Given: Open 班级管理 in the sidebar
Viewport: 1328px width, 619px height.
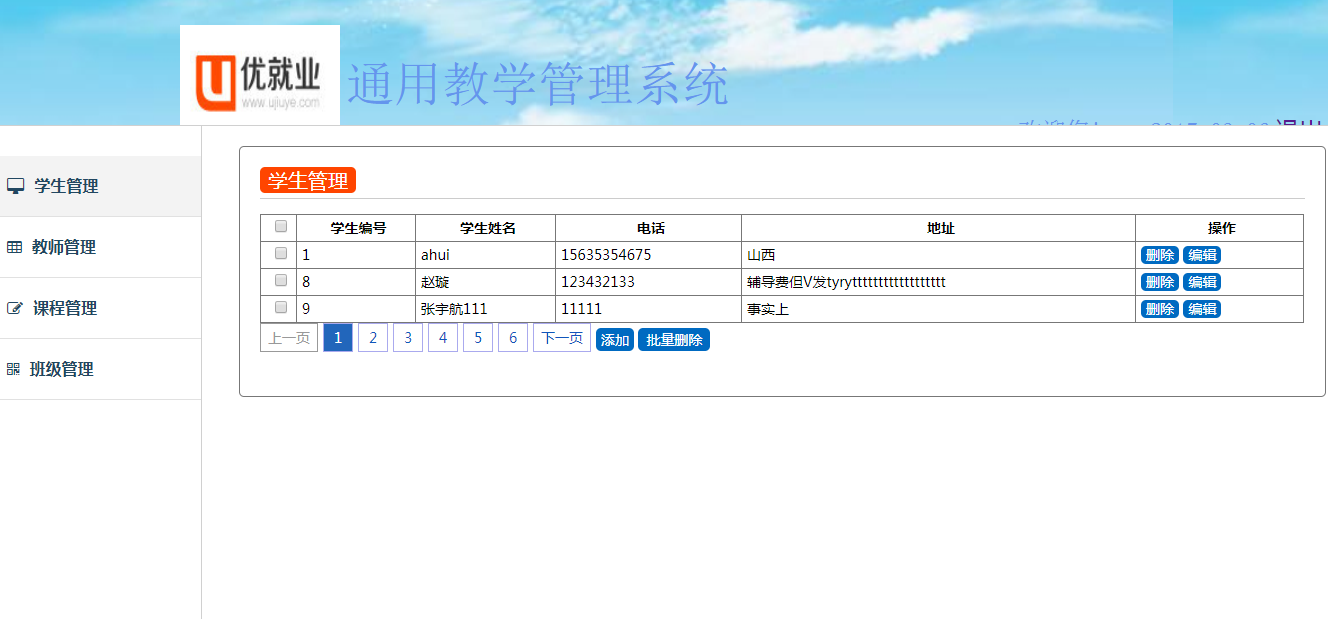Looking at the screenshot, I should point(100,369).
